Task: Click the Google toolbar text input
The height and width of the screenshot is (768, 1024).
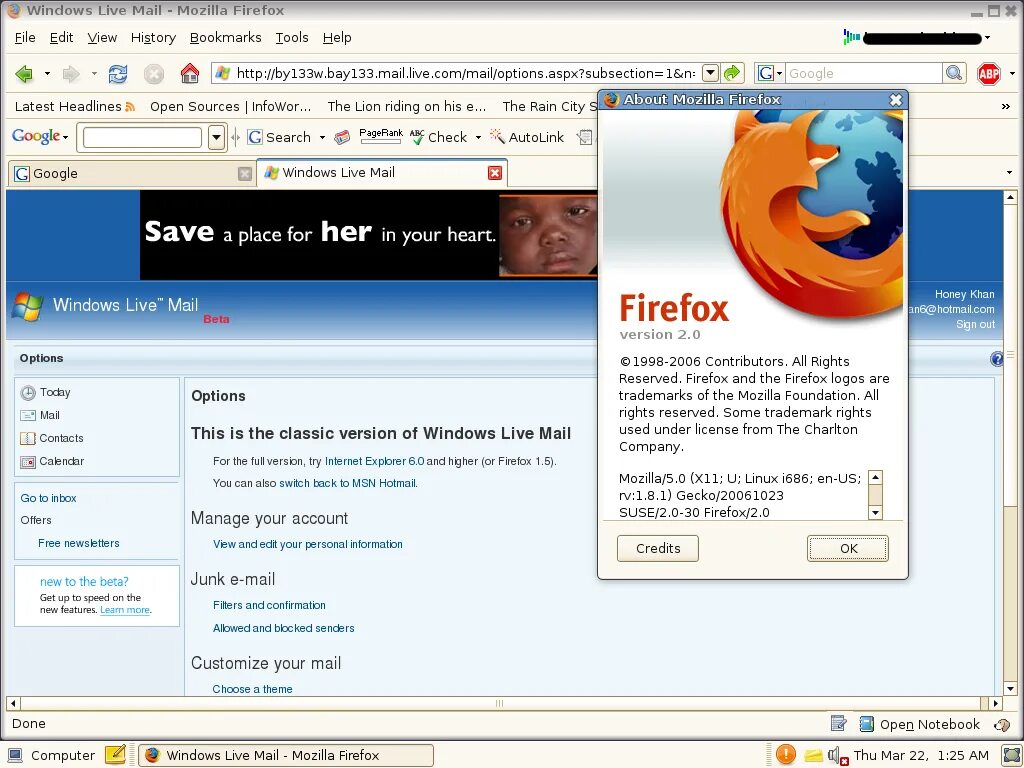Action: [142, 137]
